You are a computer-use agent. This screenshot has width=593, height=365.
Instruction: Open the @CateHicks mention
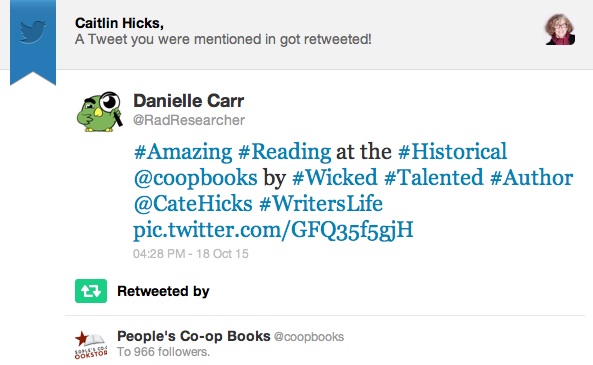pyautogui.click(x=193, y=203)
